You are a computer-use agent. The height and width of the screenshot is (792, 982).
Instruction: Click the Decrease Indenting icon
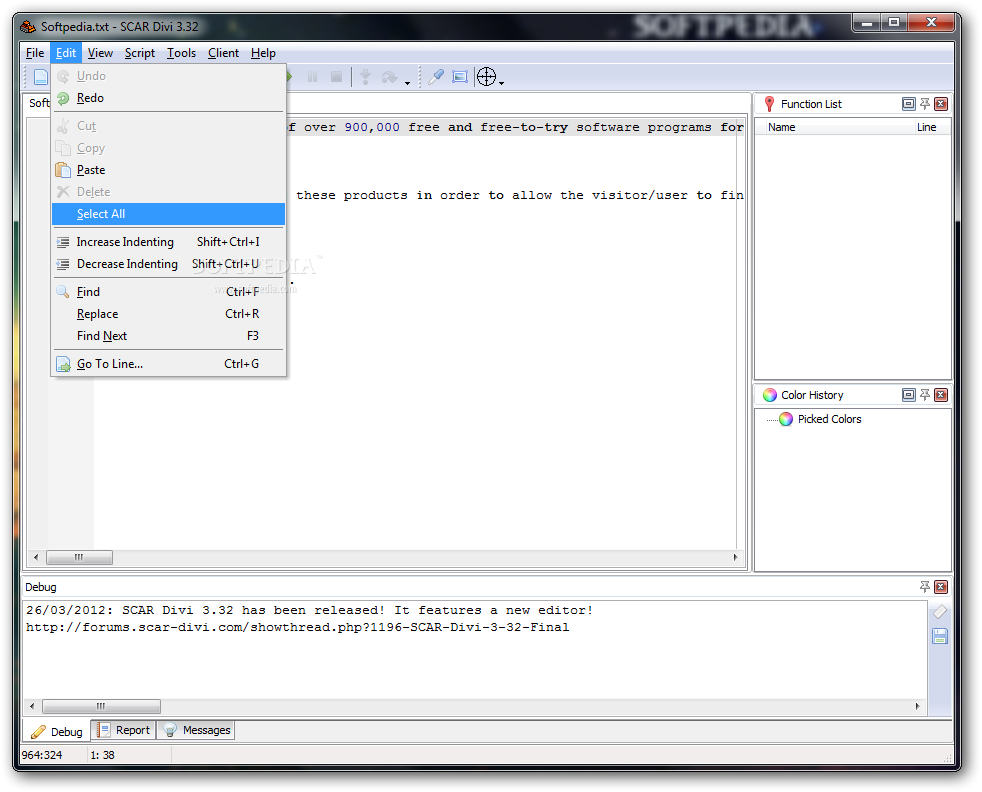pos(63,264)
